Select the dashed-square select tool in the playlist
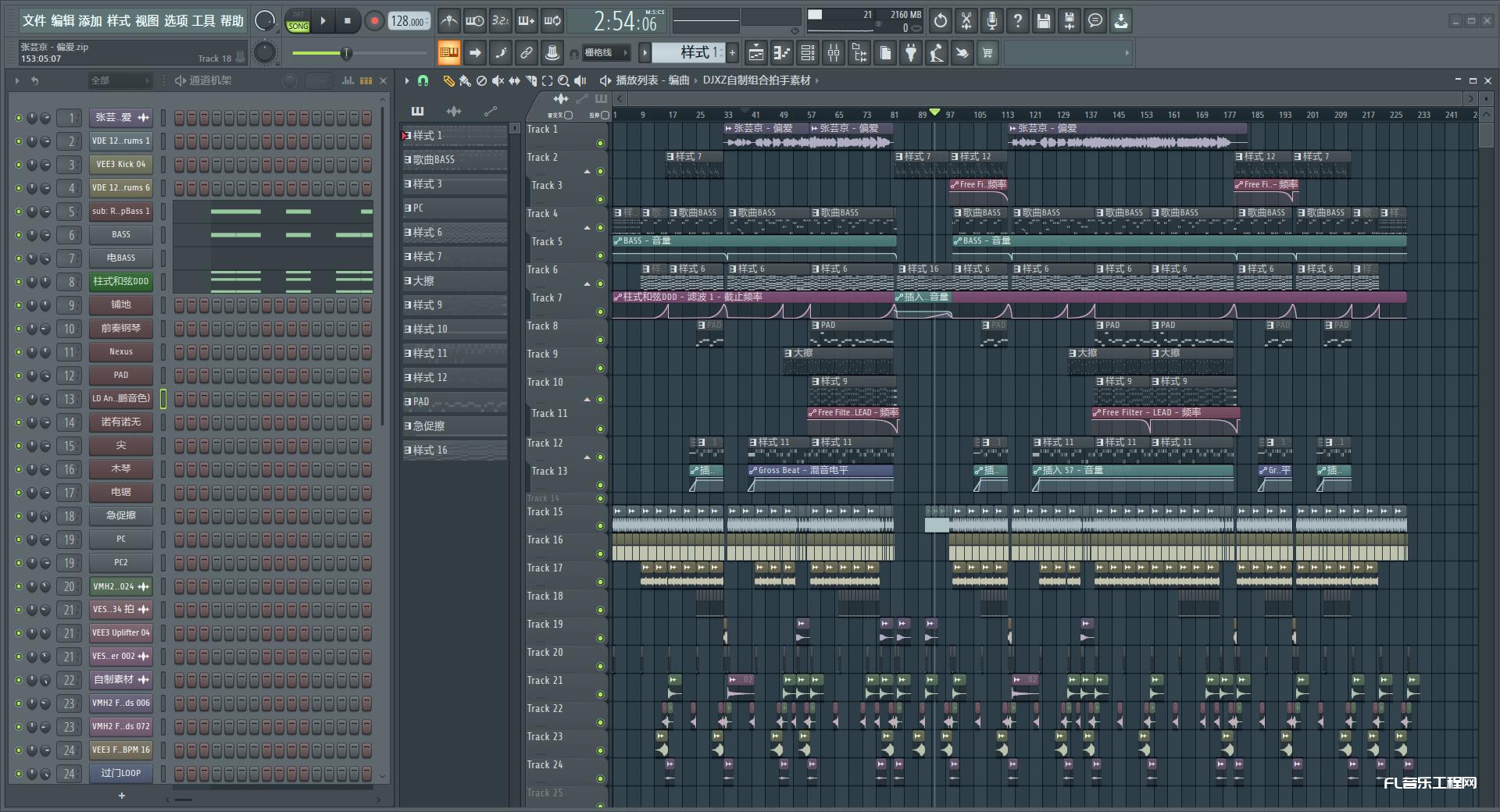Screen dimensions: 1500x812 [x=547, y=80]
